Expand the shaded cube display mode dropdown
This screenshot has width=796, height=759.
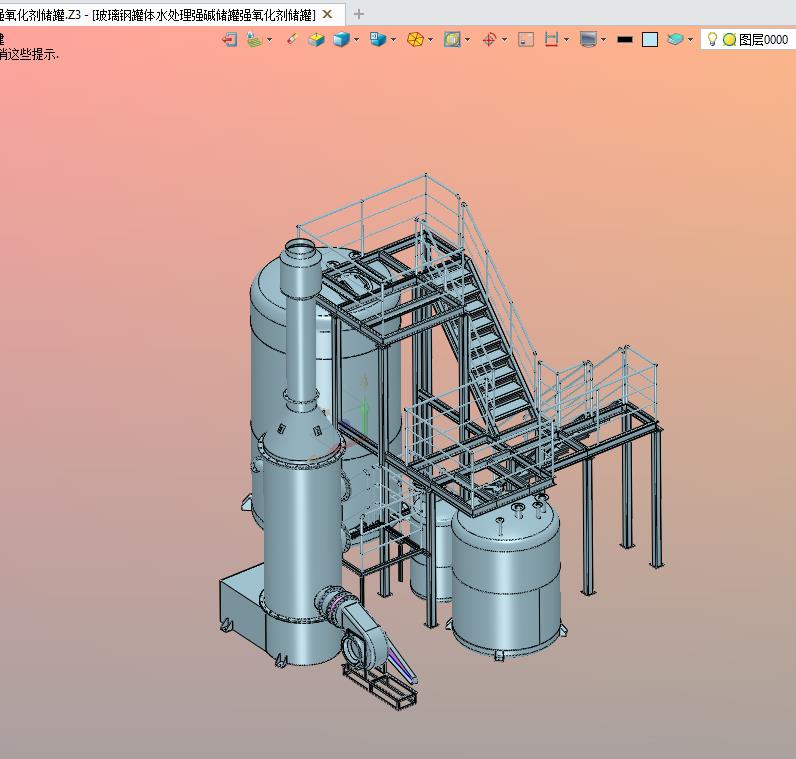tap(357, 40)
